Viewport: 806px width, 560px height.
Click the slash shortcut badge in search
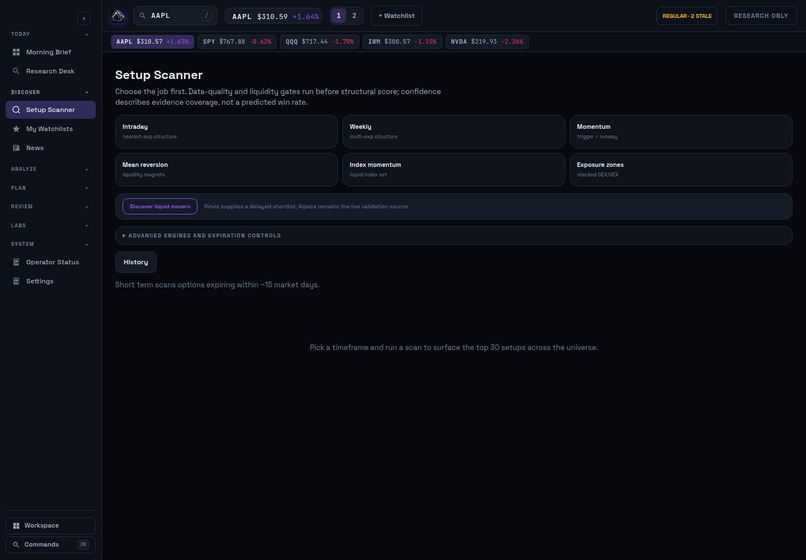coord(206,16)
